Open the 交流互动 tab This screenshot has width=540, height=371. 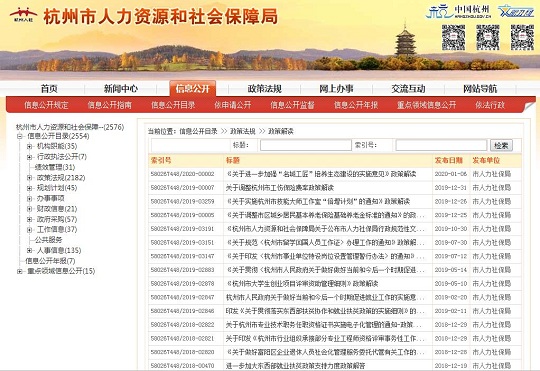tap(408, 89)
